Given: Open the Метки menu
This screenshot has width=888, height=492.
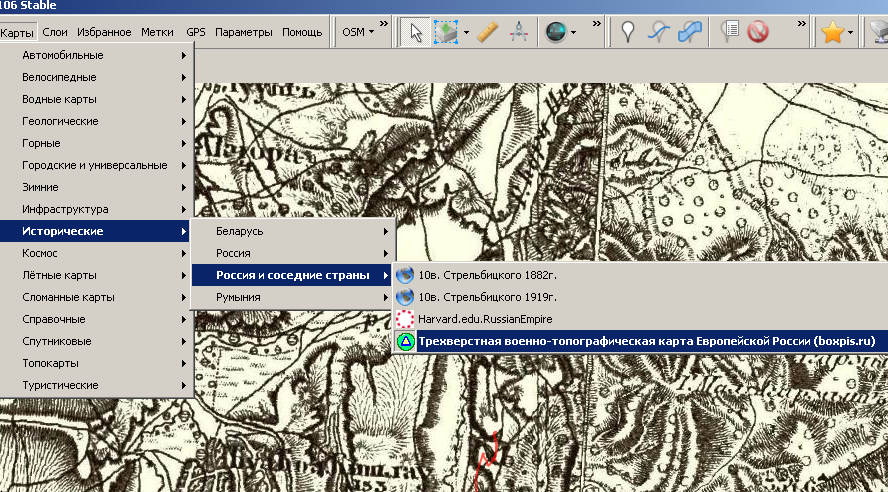Looking at the screenshot, I should (x=157, y=32).
